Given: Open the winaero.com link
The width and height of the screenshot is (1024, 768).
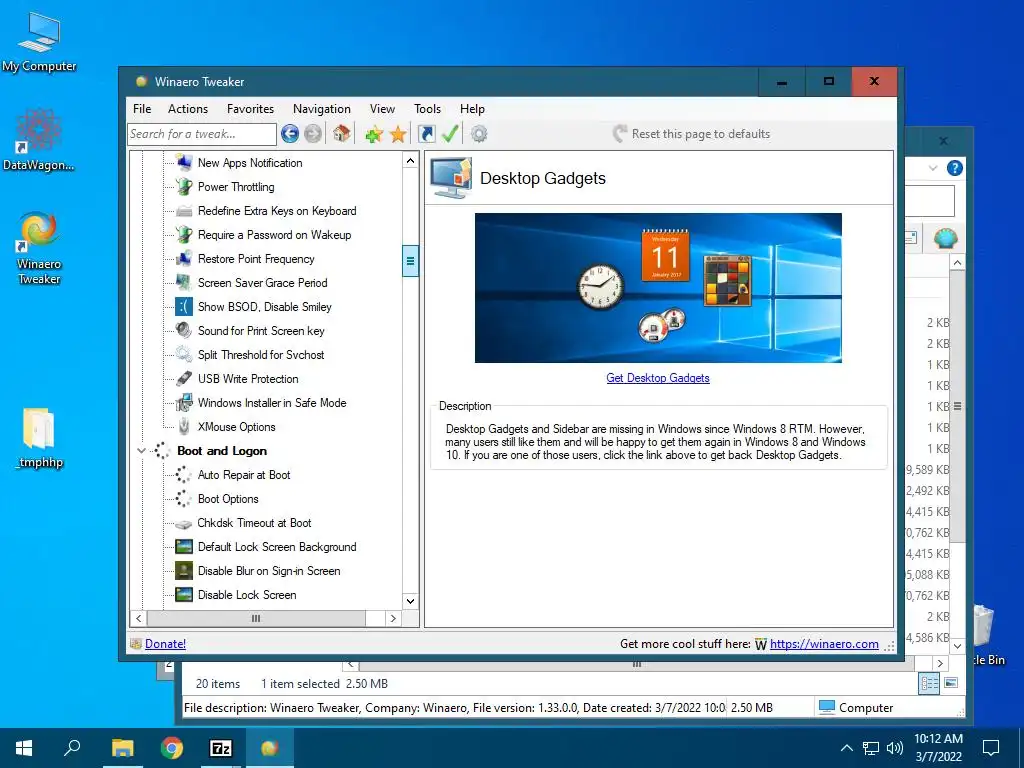Looking at the screenshot, I should click(824, 644).
